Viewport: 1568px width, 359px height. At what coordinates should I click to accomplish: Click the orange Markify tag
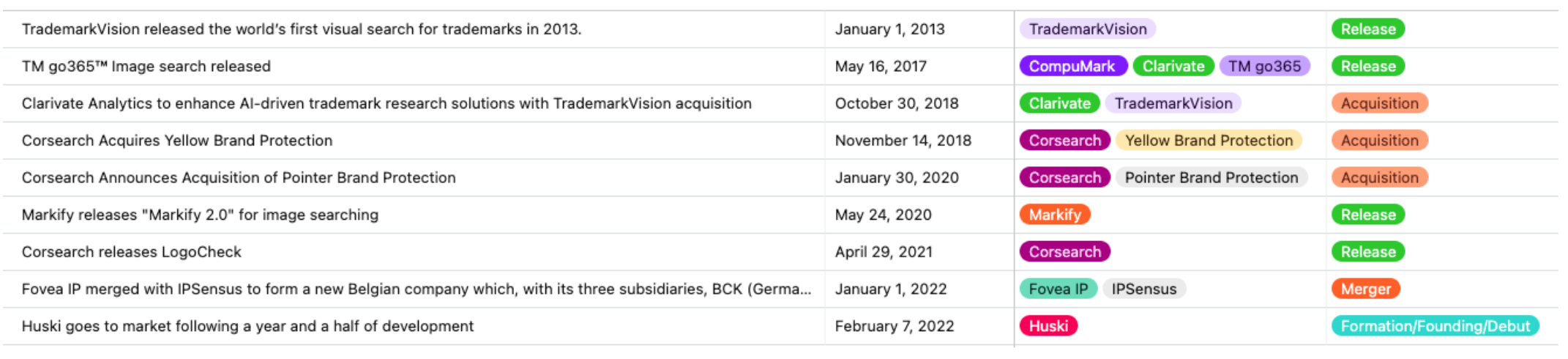(1054, 215)
